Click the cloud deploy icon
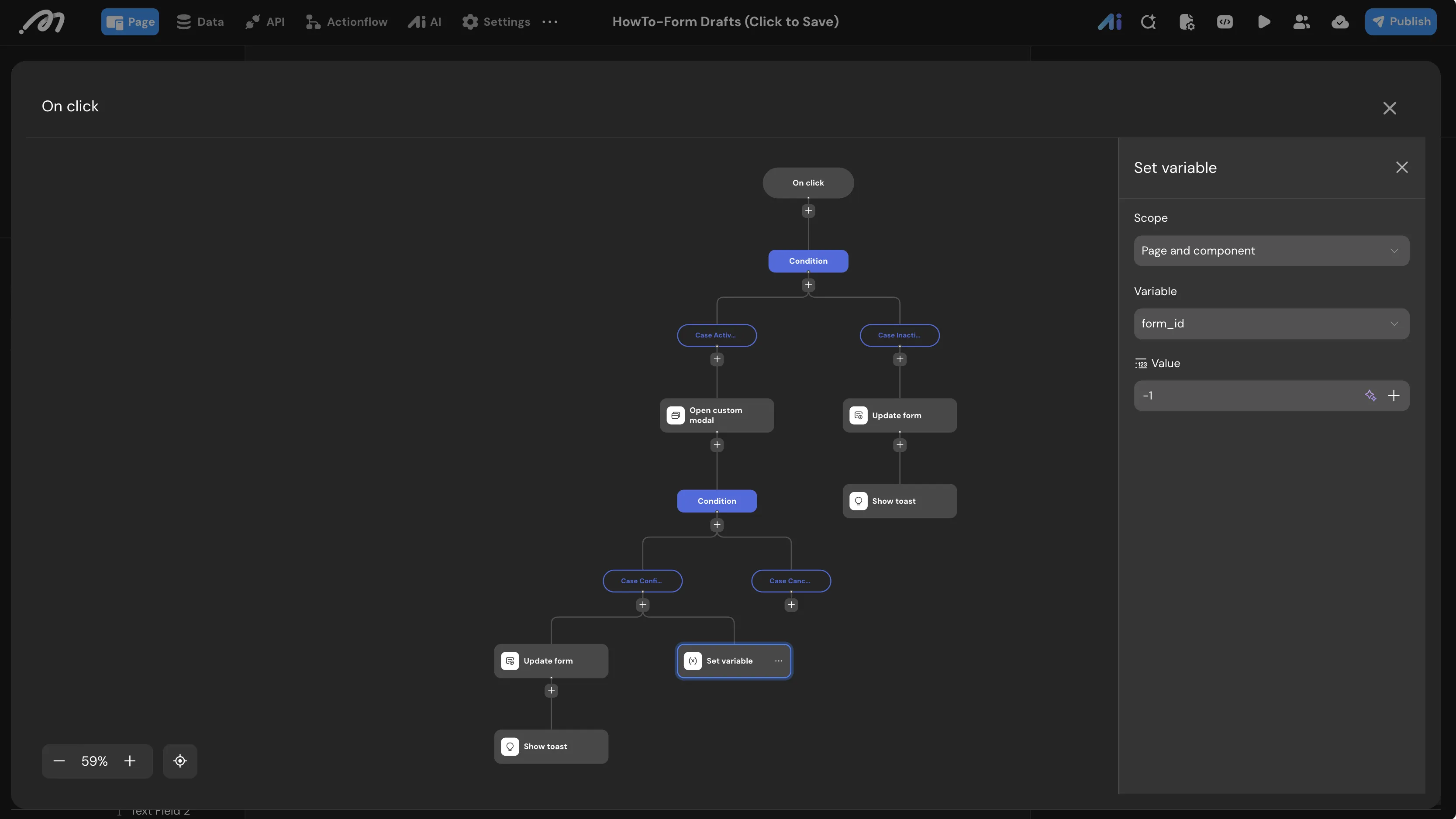This screenshot has width=1456, height=819. (x=1340, y=21)
